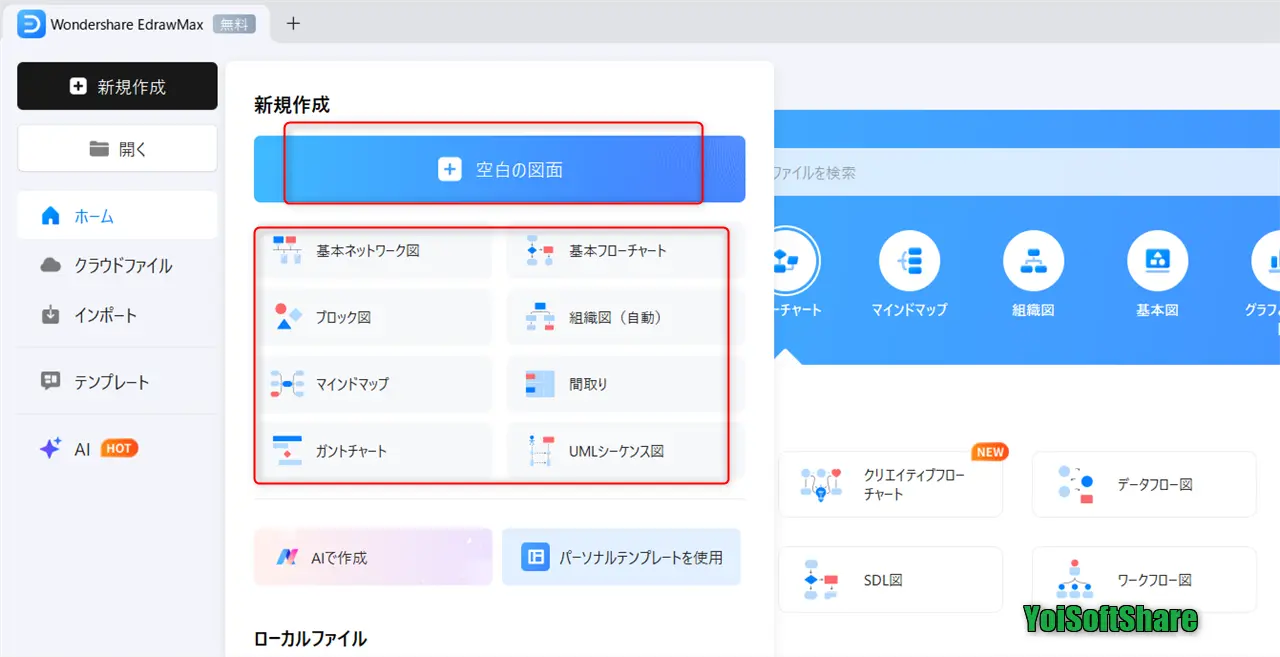Click the 開く folder button
Viewport: 1280px width, 657px height.
(x=117, y=149)
